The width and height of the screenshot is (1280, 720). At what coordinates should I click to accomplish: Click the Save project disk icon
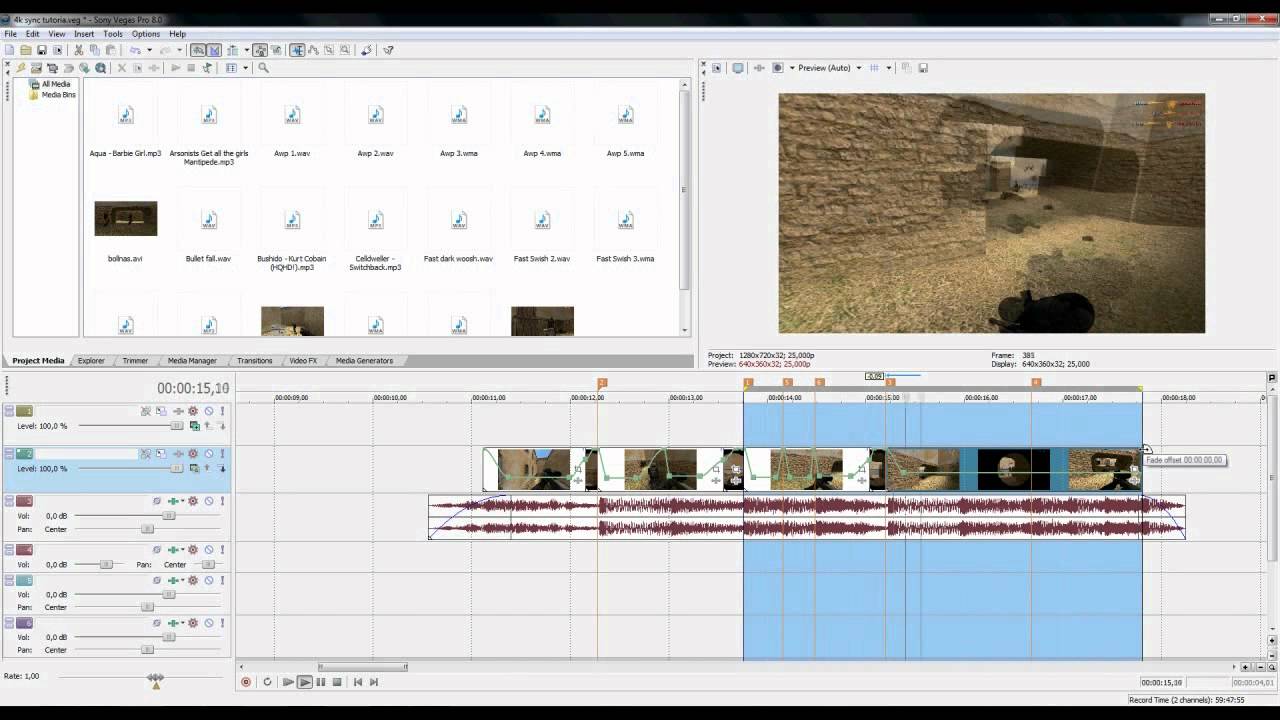click(x=42, y=50)
